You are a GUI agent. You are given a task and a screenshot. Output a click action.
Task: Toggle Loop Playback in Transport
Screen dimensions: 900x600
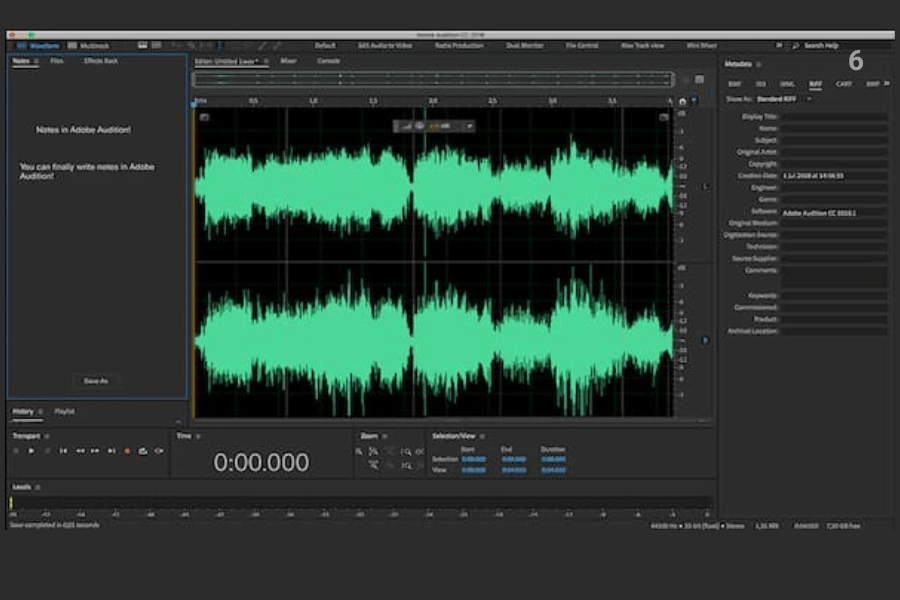click(143, 451)
